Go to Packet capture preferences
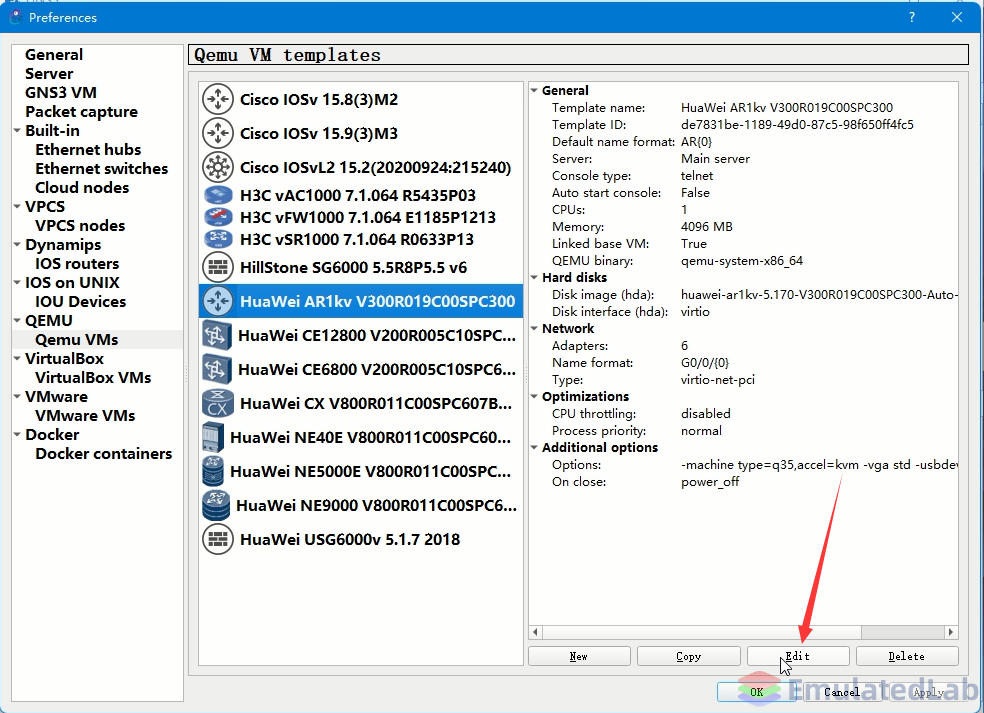 coord(82,112)
